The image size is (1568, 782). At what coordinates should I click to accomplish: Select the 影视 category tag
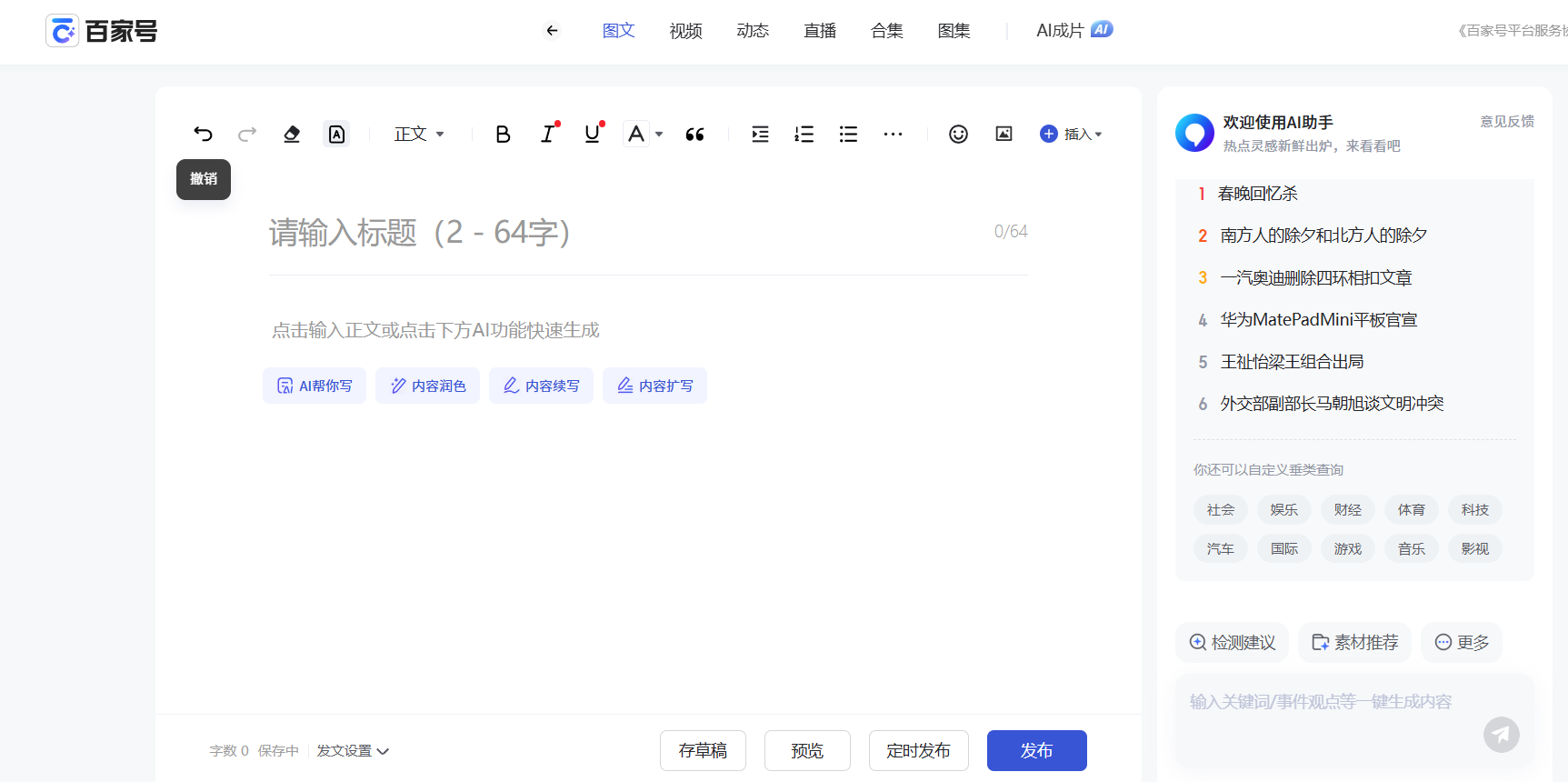tap(1475, 549)
